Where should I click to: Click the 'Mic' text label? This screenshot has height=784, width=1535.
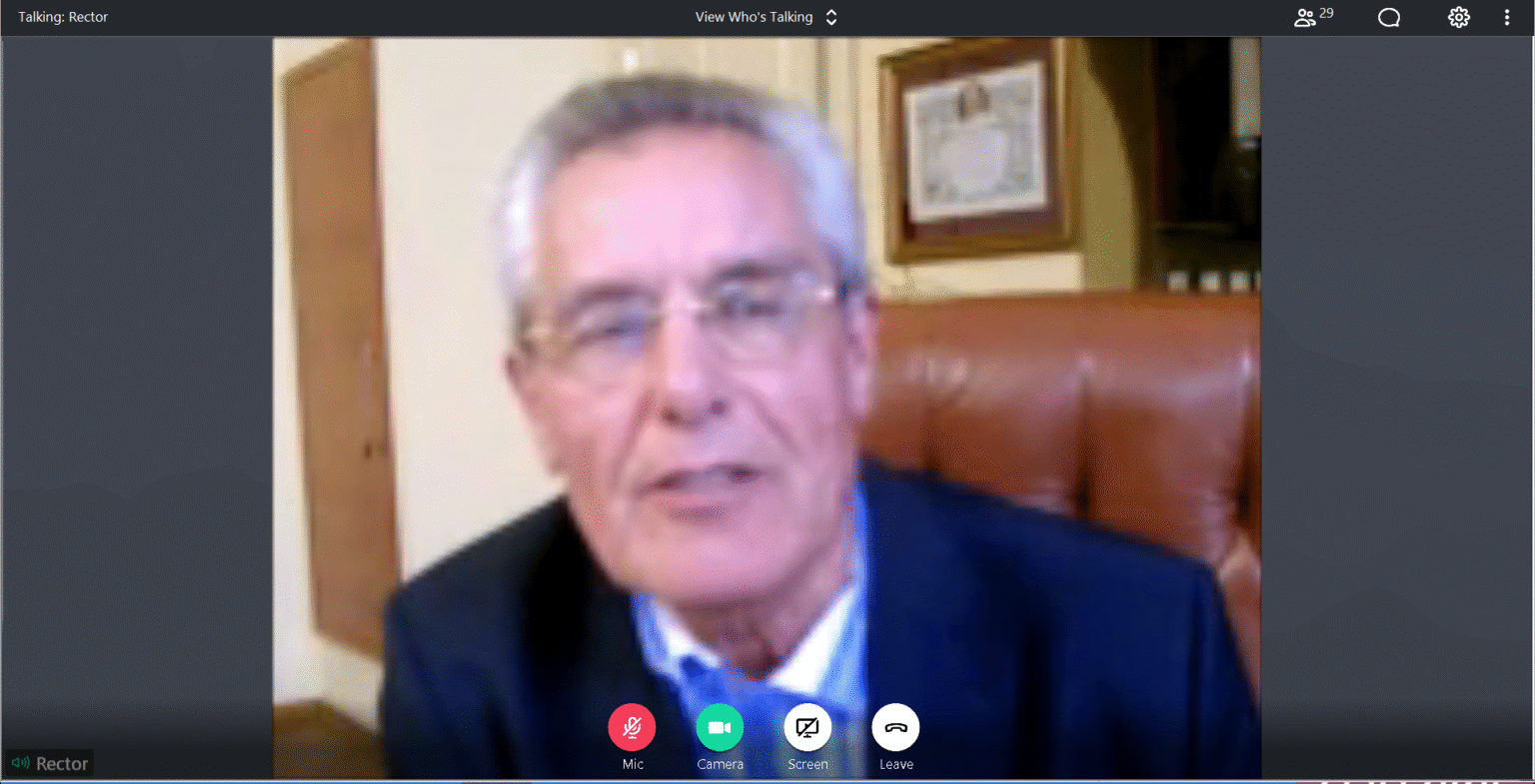(633, 764)
